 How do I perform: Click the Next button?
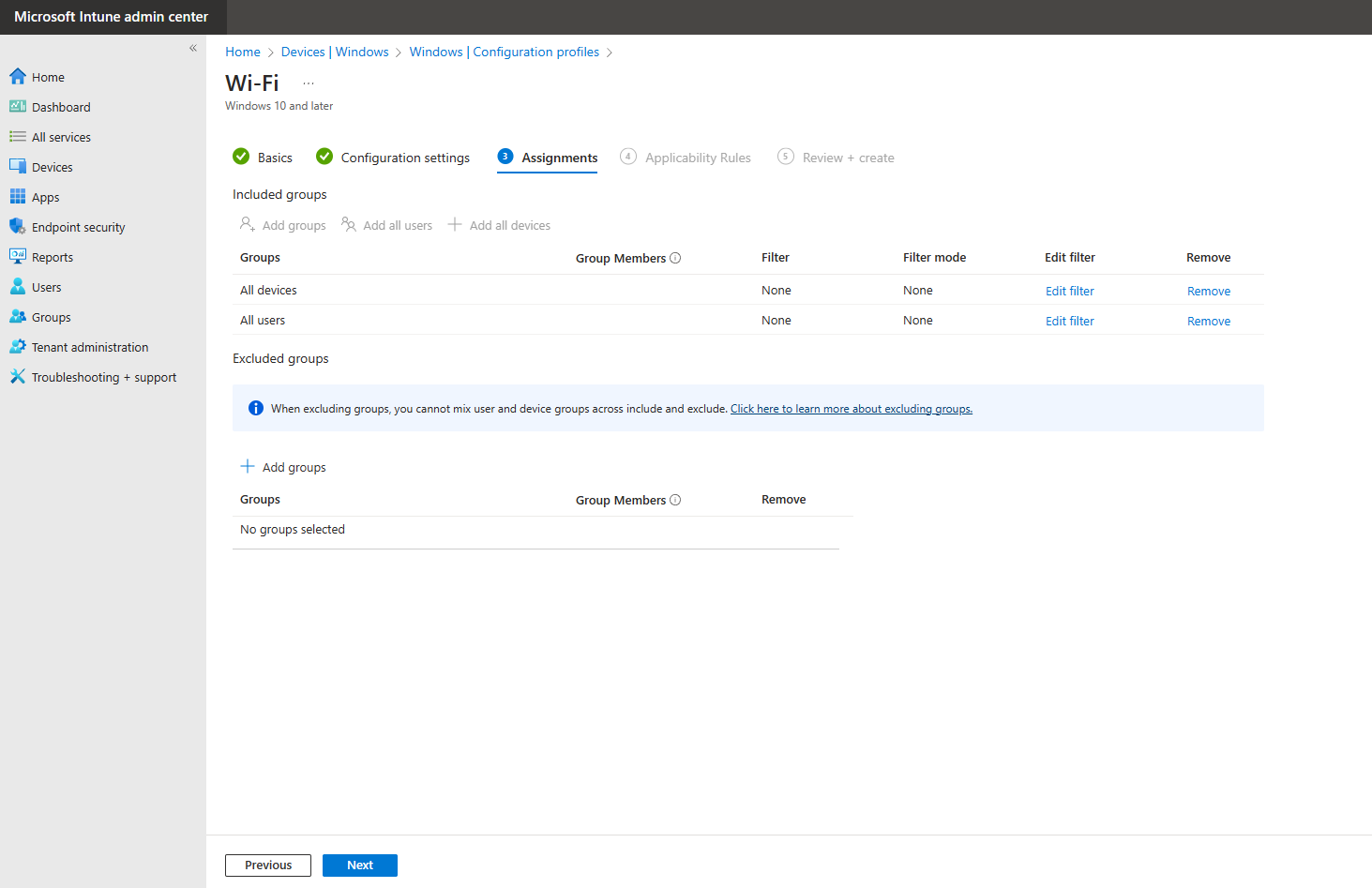tap(360, 865)
